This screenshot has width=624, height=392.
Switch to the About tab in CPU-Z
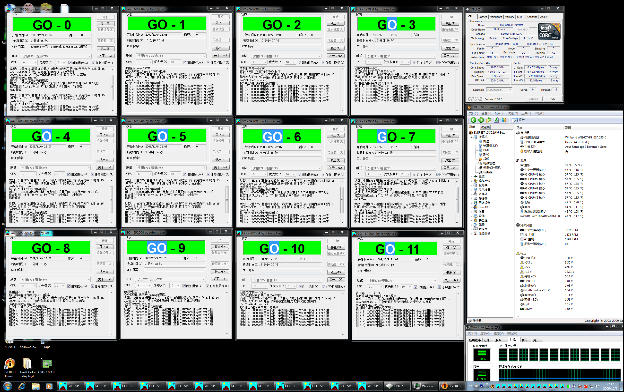tap(544, 17)
